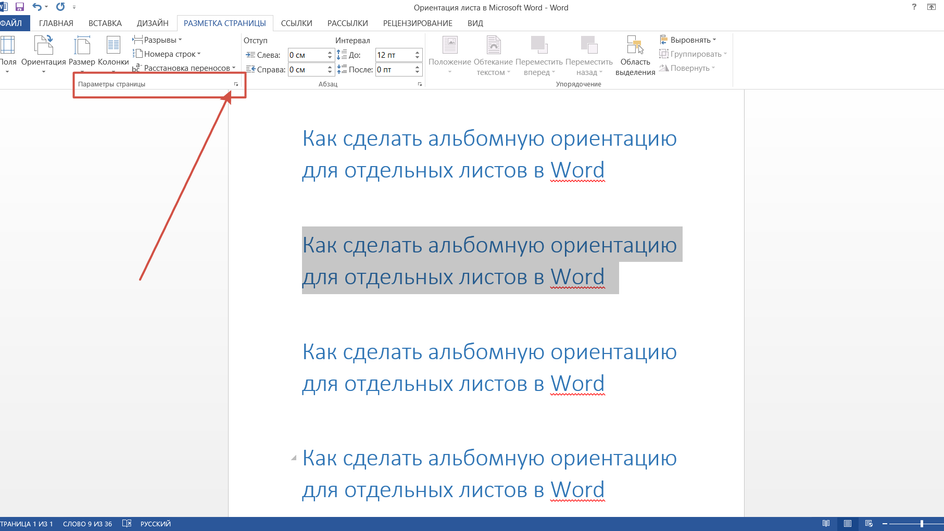Click the СЛОВО 9 ИЗ 36 word count
This screenshot has height=531, width=944.
tap(87, 524)
